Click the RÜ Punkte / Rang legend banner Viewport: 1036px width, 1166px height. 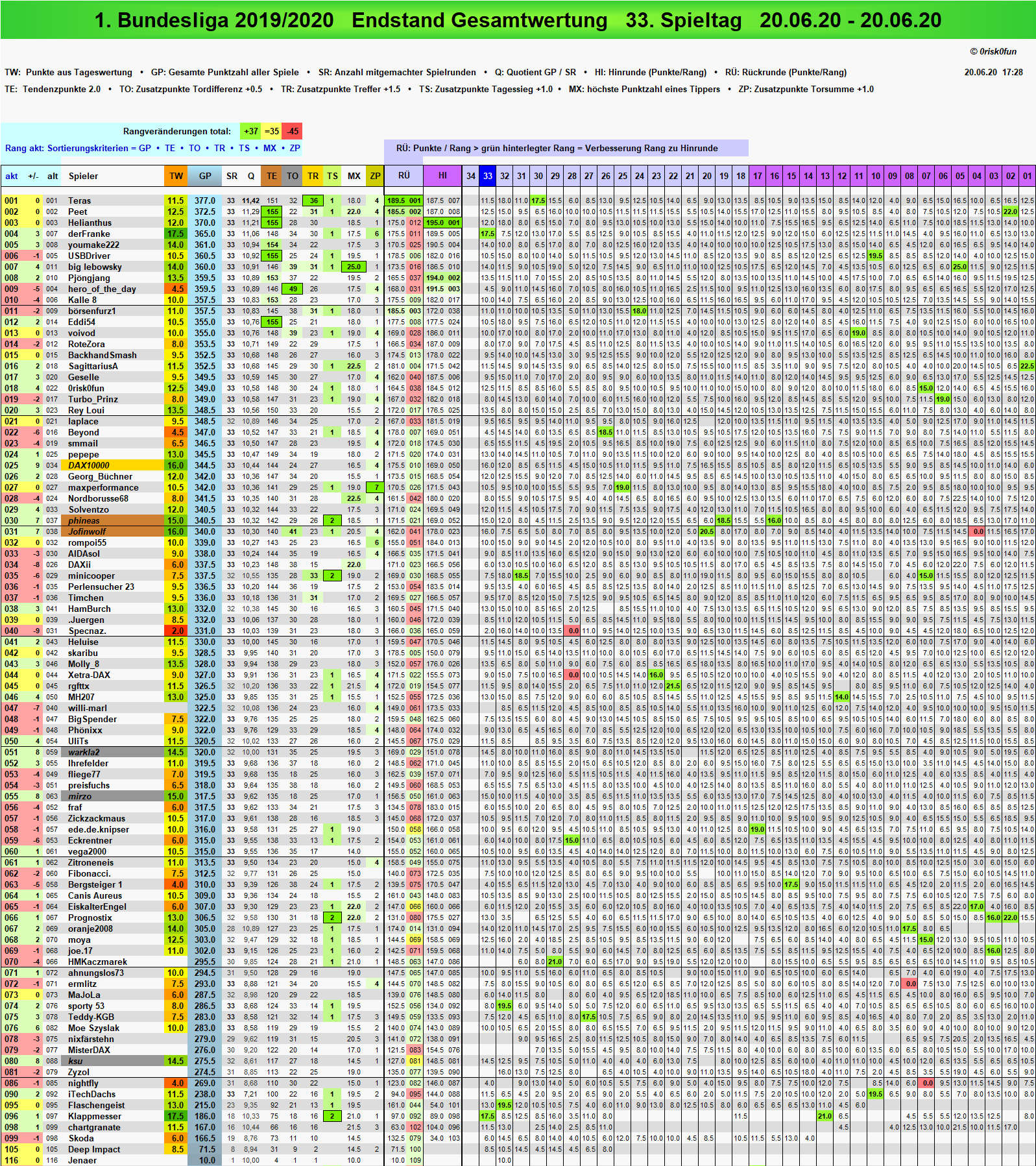point(566,149)
